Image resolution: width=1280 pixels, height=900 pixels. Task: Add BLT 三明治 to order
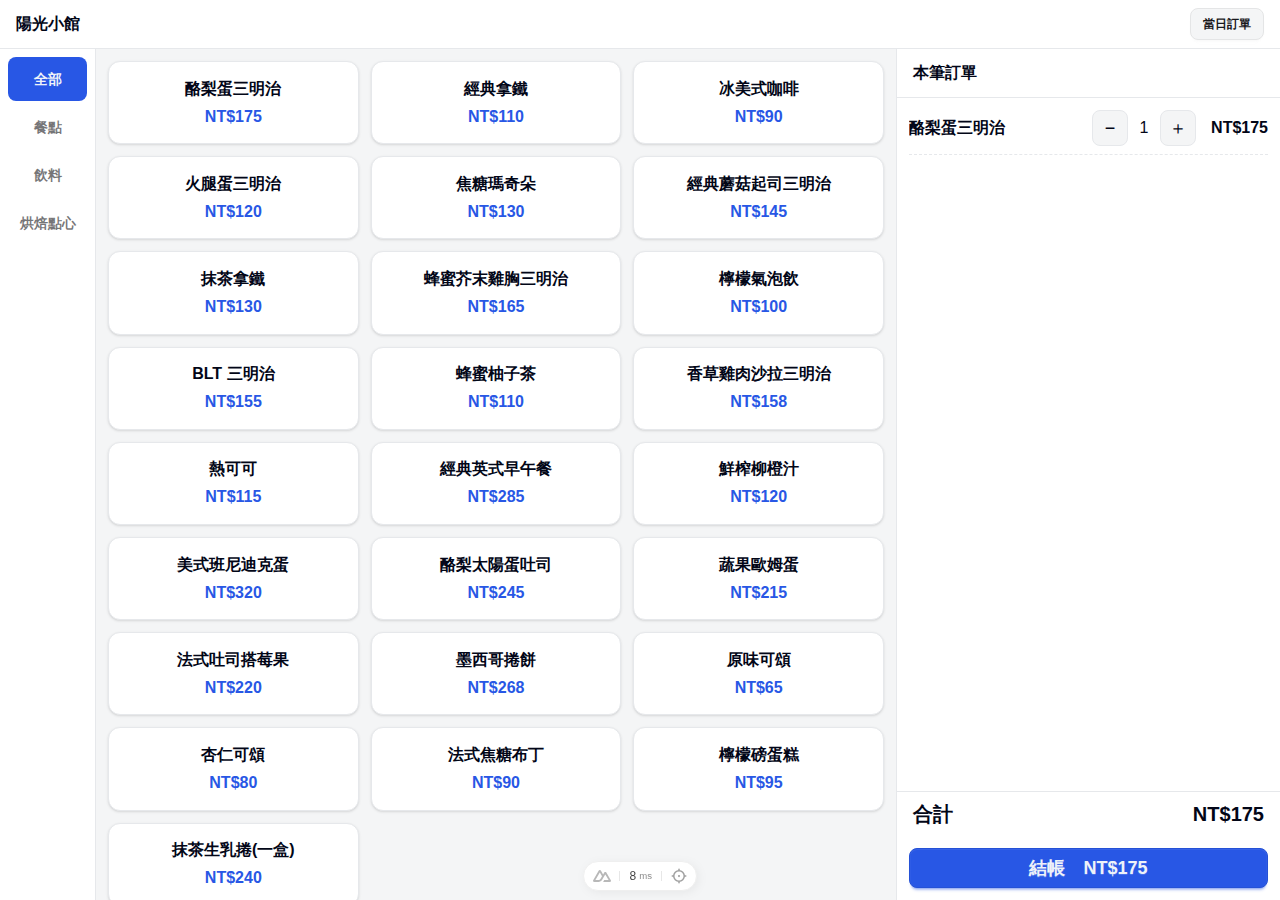coord(233,388)
